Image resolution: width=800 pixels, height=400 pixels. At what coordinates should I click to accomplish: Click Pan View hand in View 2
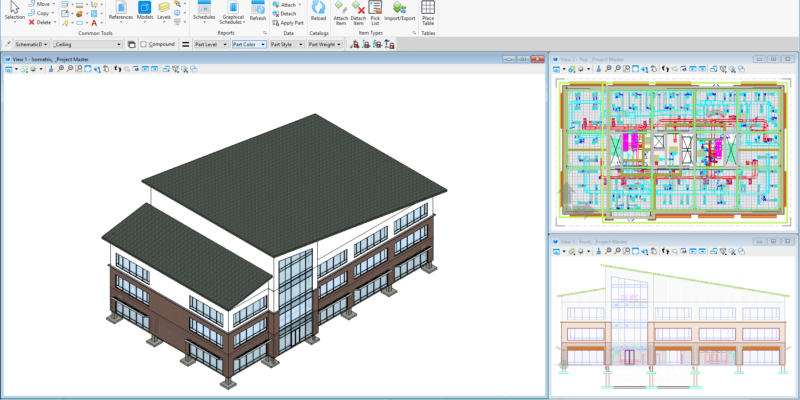(x=654, y=69)
